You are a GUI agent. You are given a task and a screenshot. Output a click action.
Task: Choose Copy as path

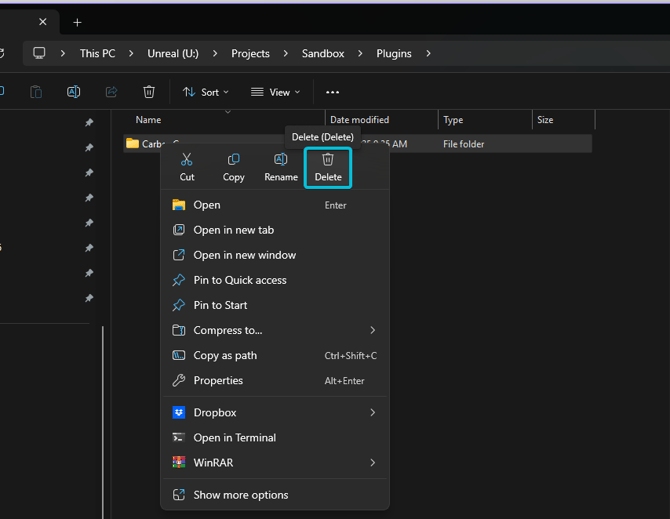click(275, 355)
